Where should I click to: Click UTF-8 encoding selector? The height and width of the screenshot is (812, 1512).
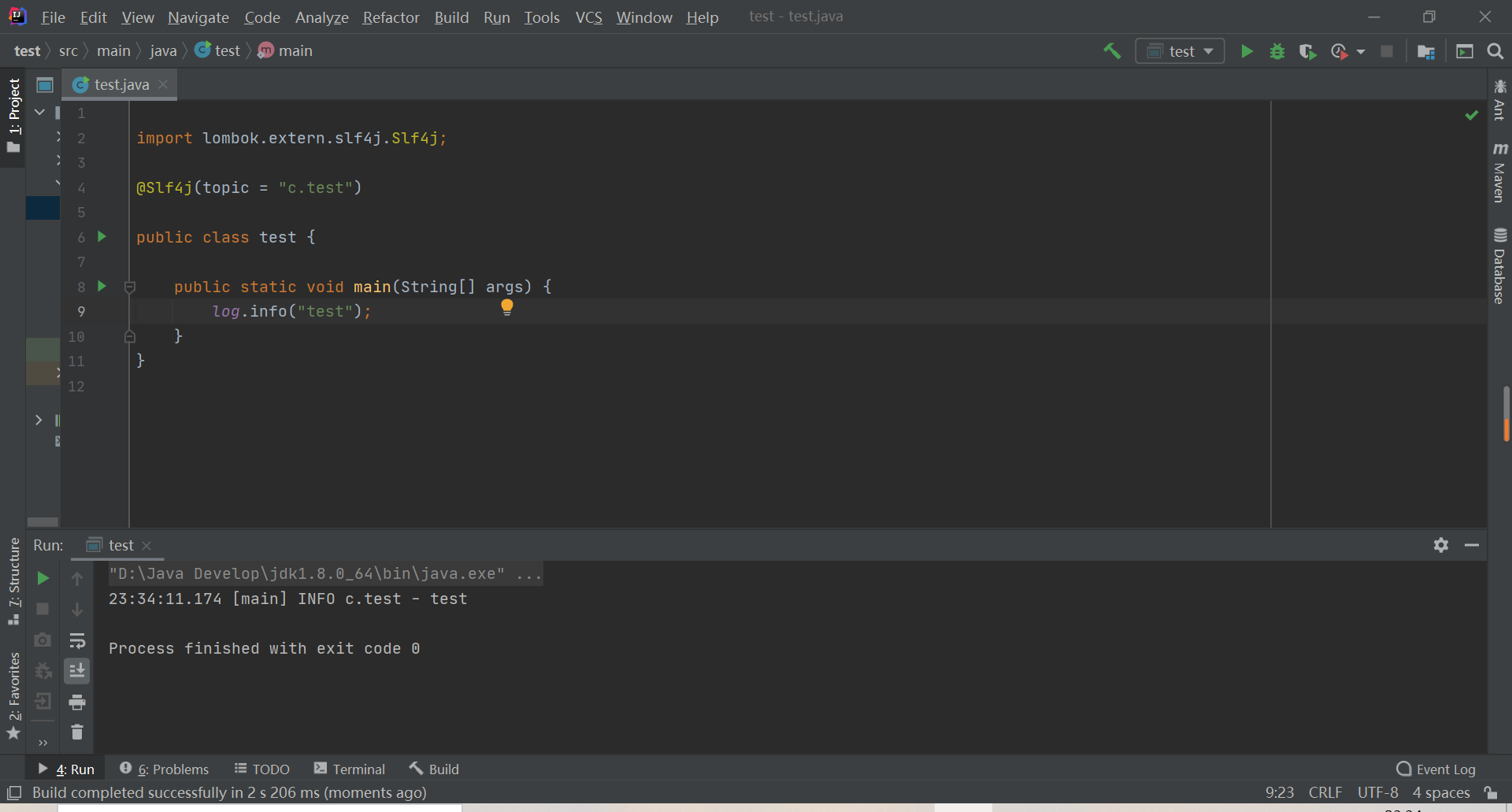coord(1377,792)
